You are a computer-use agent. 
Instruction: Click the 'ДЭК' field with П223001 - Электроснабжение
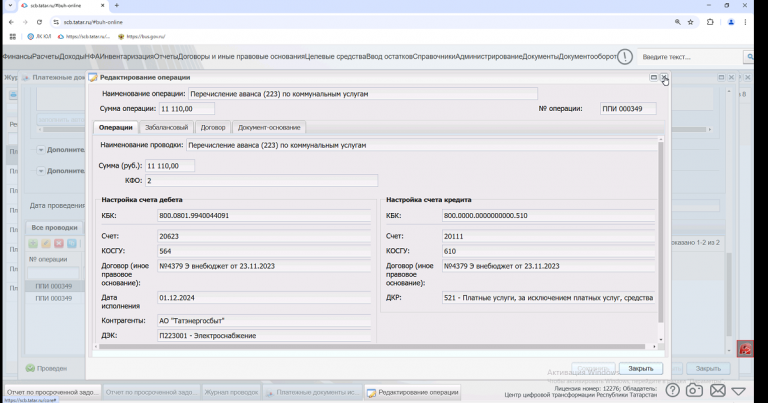pyautogui.click(x=264, y=336)
